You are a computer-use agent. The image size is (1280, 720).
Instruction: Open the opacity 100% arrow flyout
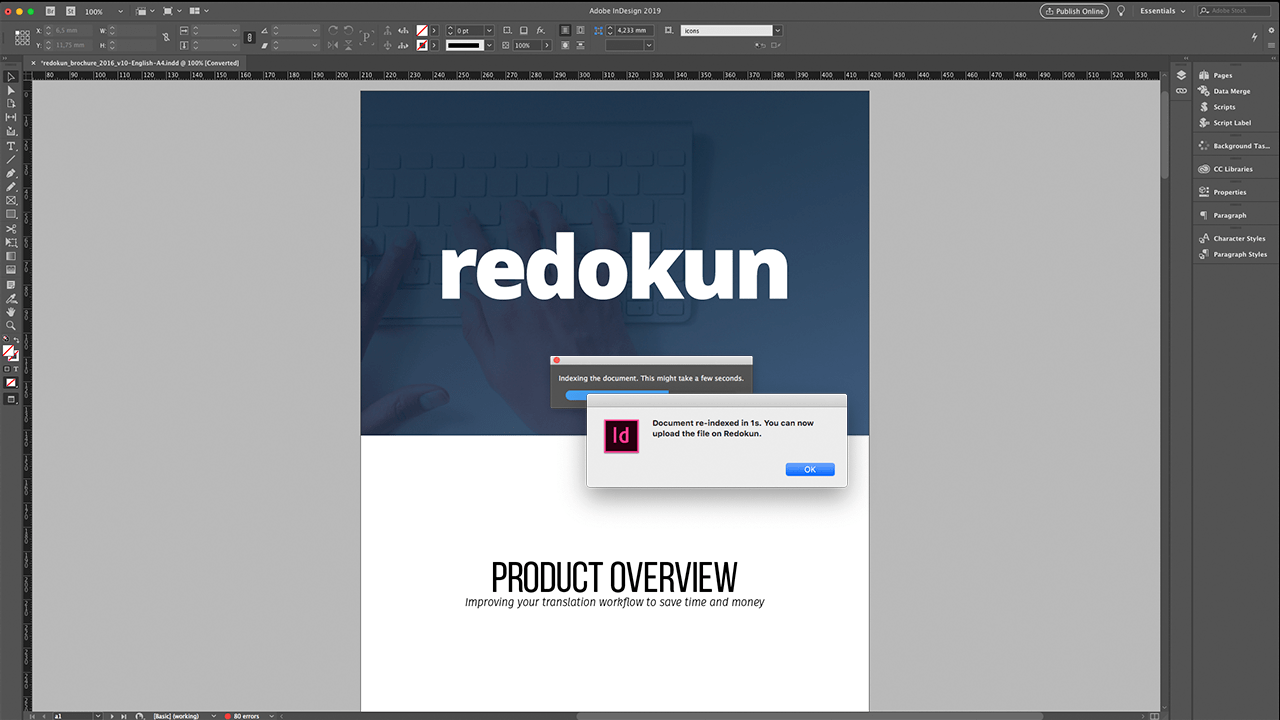[547, 45]
